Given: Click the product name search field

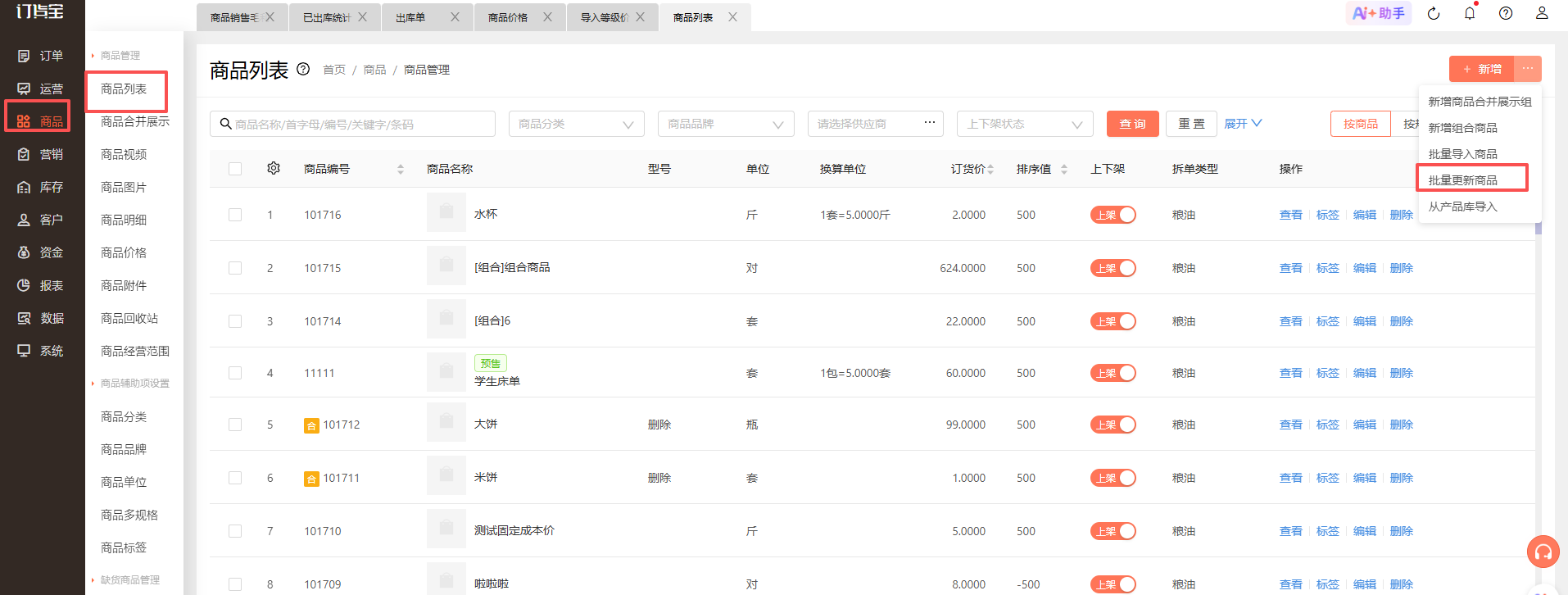Looking at the screenshot, I should [x=352, y=124].
